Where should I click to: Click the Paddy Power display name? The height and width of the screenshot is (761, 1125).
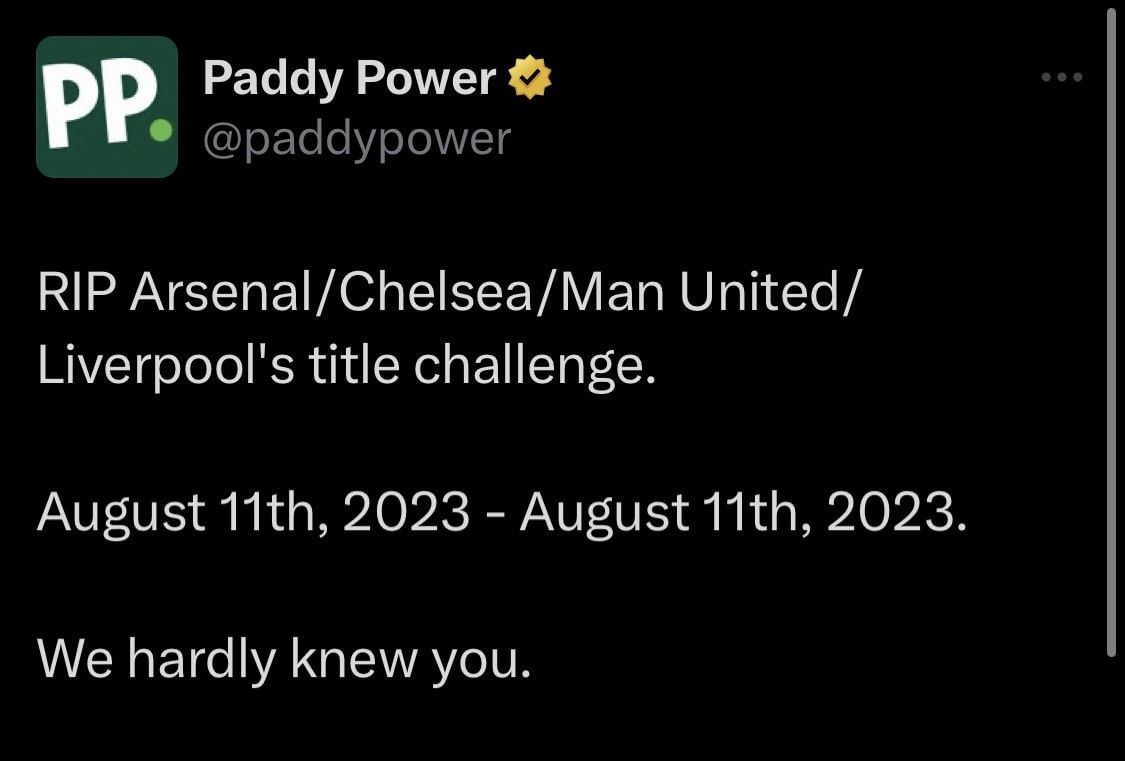click(x=349, y=78)
